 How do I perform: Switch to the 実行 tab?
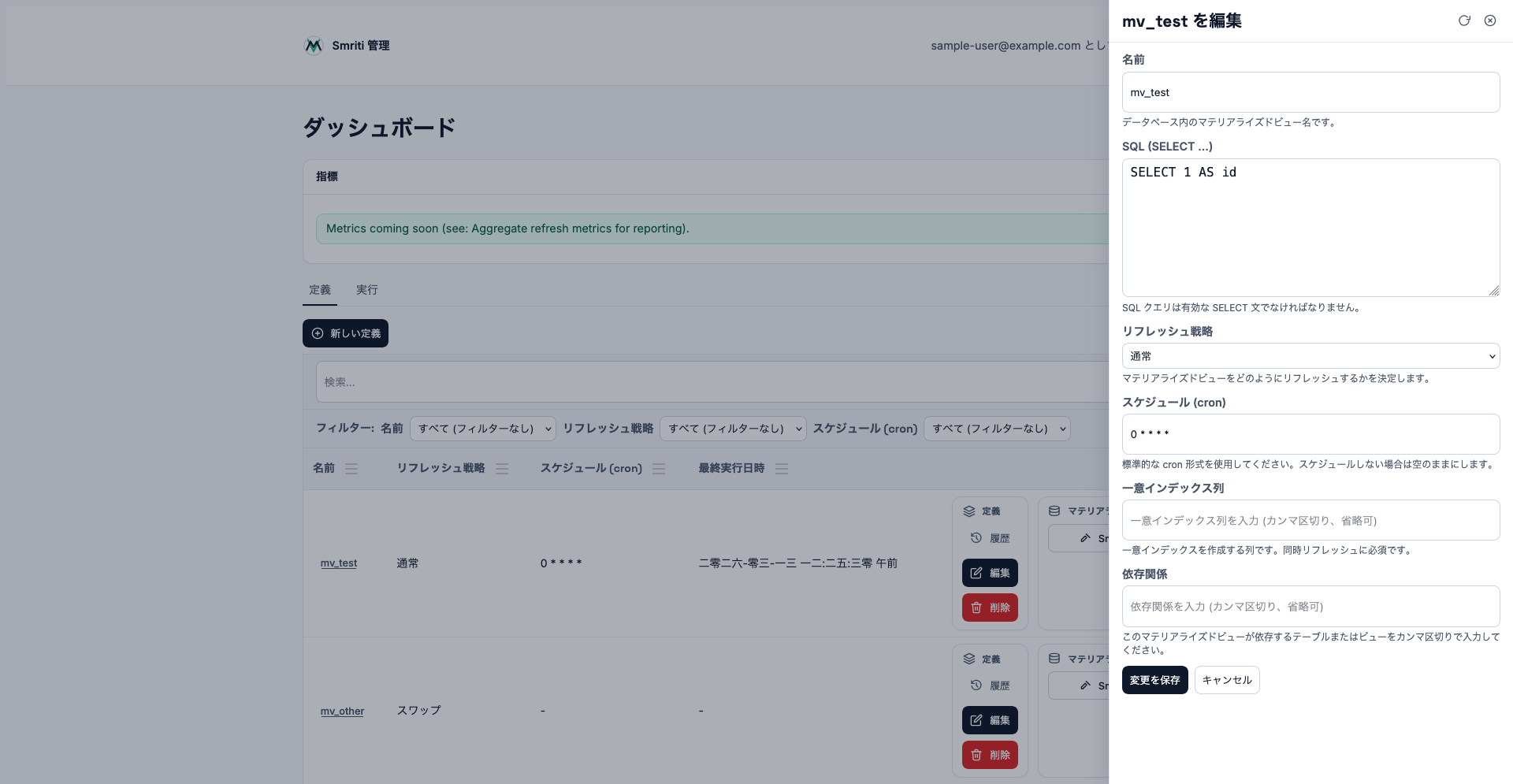tap(366, 290)
